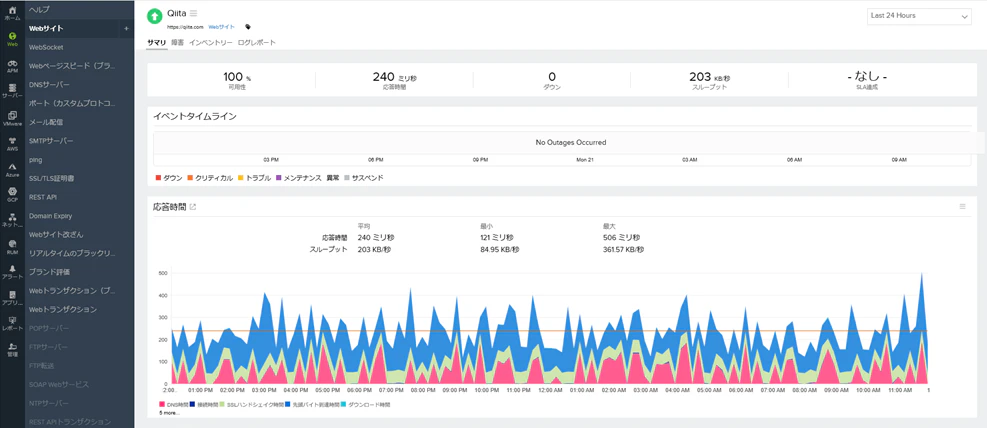Click the 100% 可用性 summary tile
The image size is (987, 428).
click(237, 81)
